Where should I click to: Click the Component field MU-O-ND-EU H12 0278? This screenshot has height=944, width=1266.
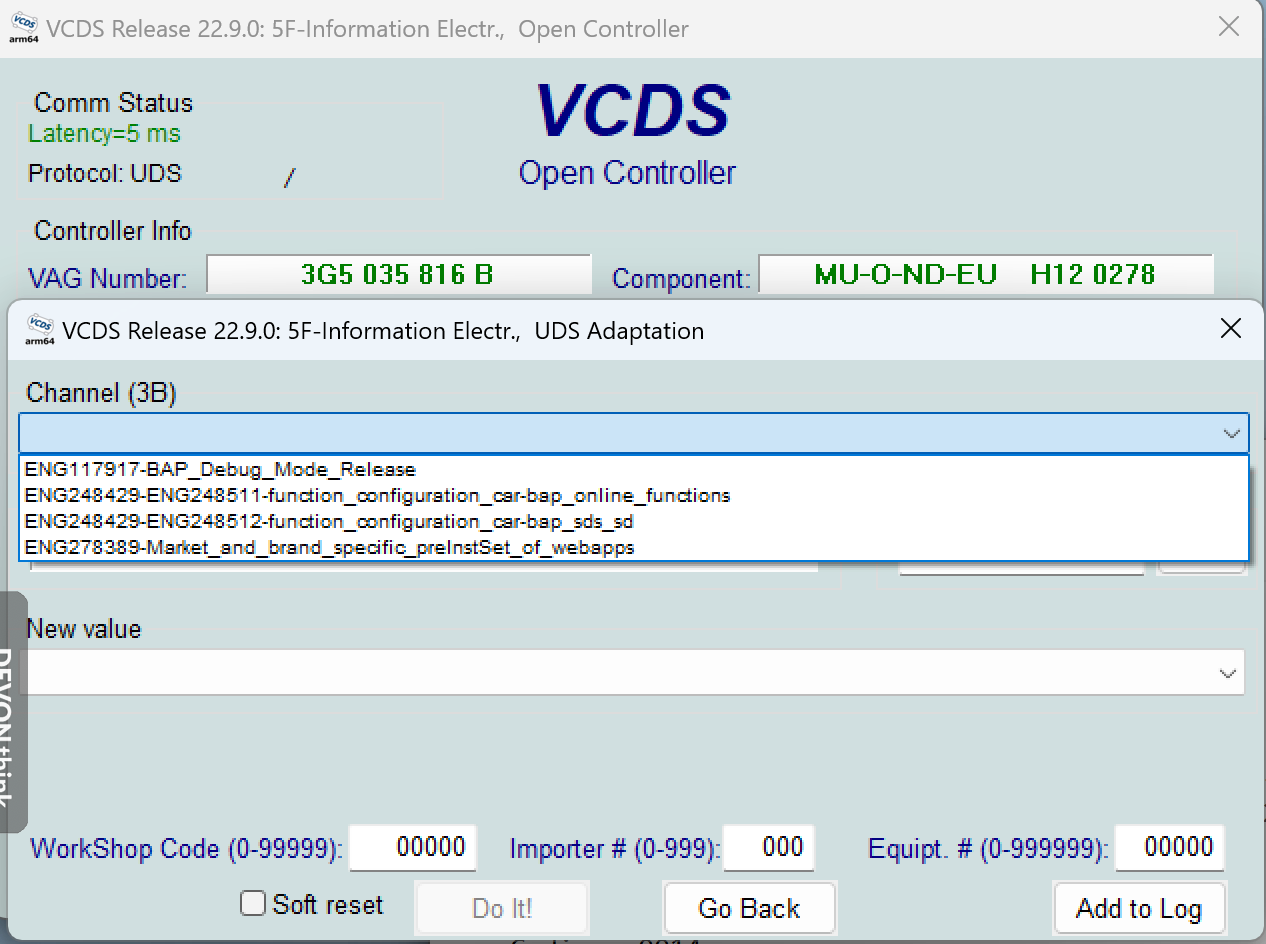[985, 275]
